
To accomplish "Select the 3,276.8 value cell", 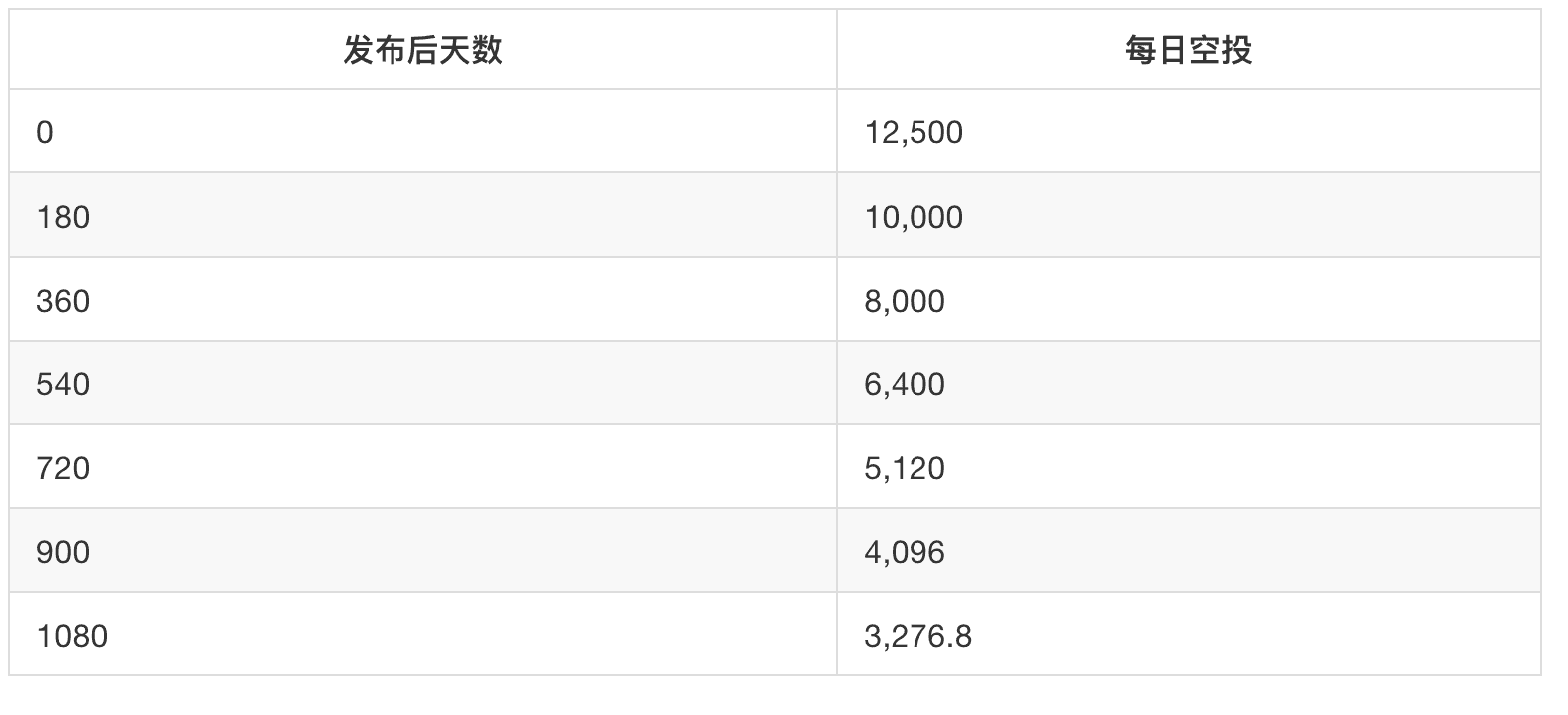I will 1188,633.
